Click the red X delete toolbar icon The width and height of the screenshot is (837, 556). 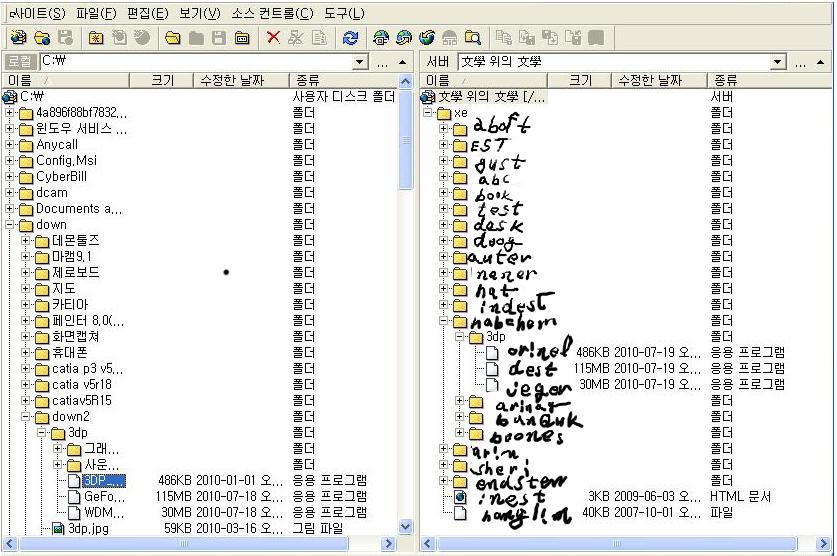pyautogui.click(x=273, y=38)
